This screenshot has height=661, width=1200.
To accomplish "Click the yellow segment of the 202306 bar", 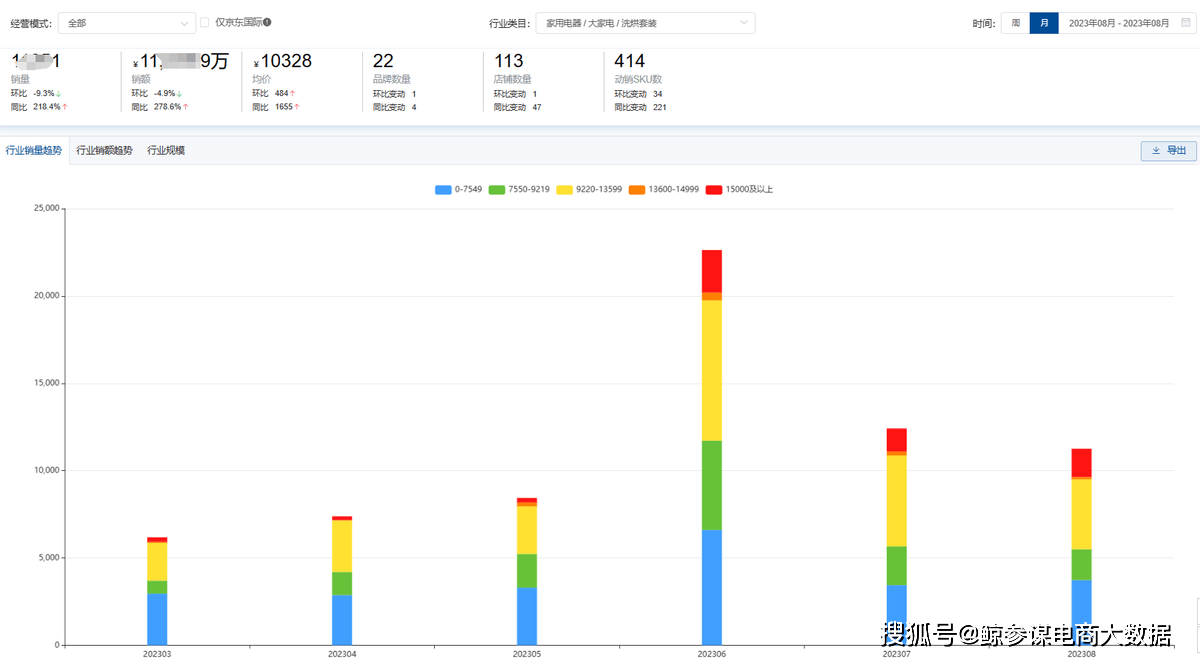I will tap(711, 370).
